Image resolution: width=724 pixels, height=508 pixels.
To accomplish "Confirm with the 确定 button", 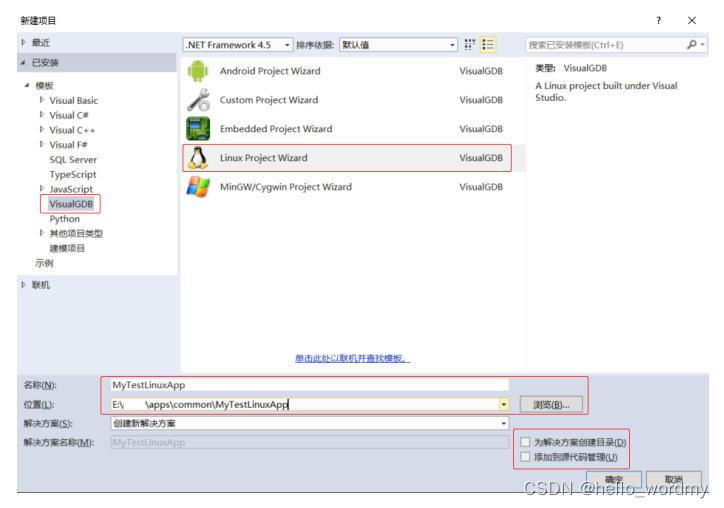I will [x=614, y=478].
